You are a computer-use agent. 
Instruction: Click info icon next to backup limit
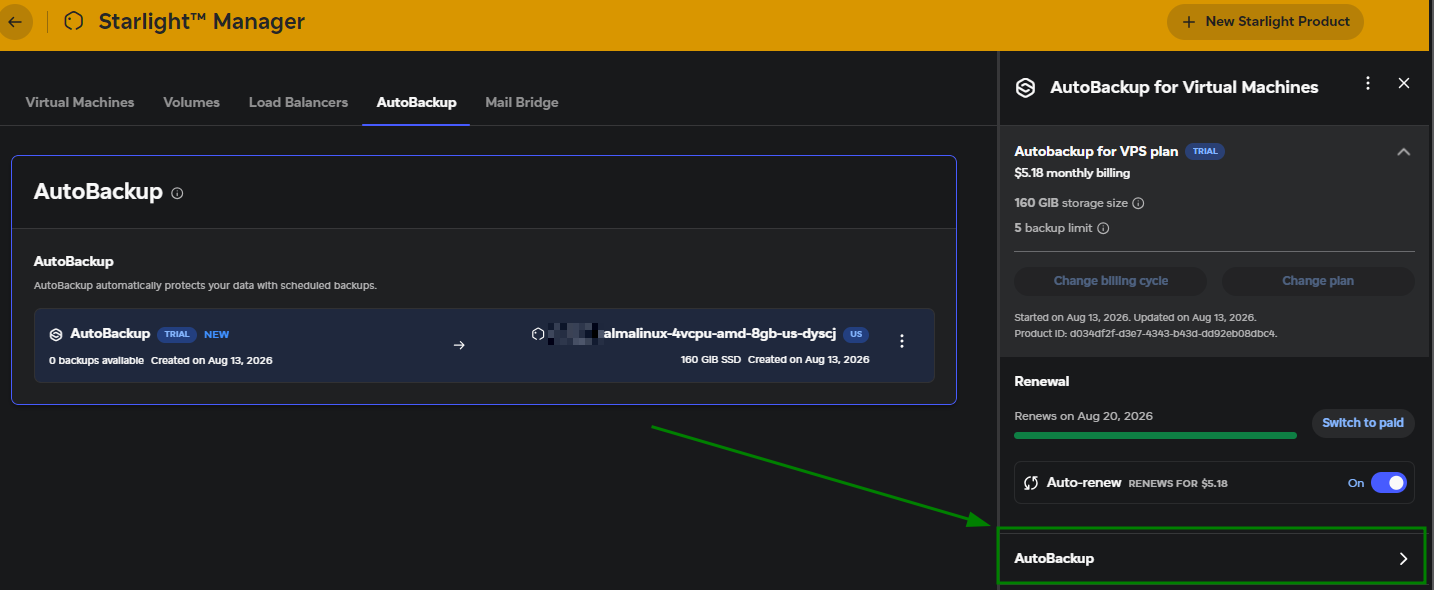(1103, 228)
